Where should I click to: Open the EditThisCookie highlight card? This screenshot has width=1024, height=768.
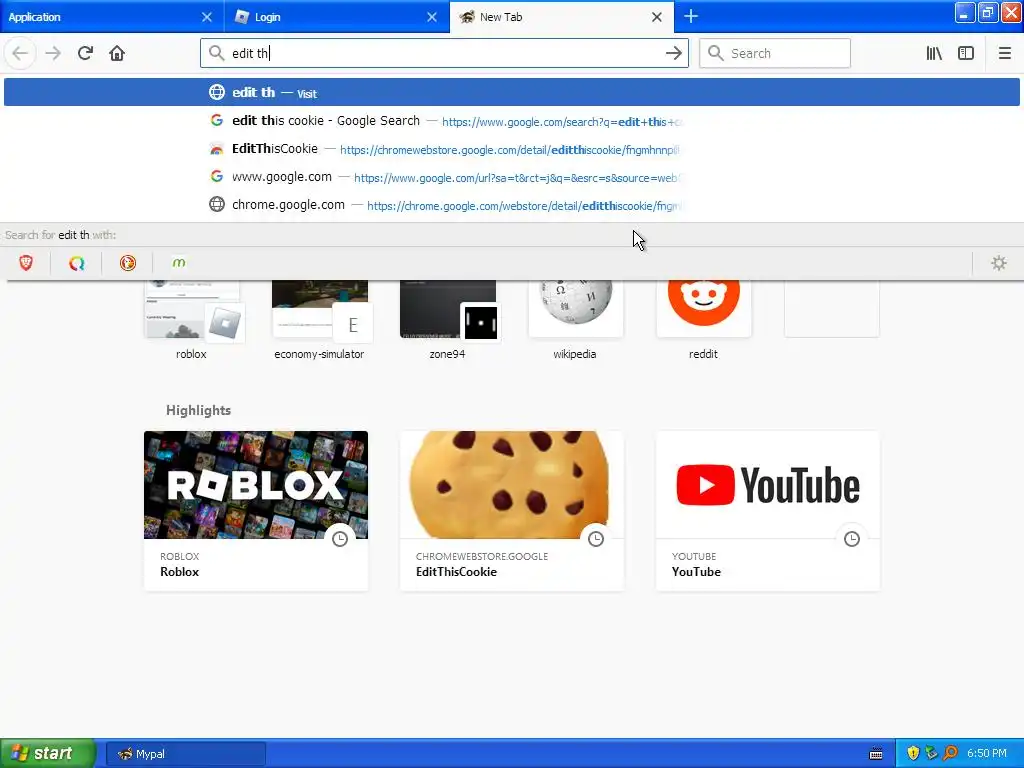[512, 511]
